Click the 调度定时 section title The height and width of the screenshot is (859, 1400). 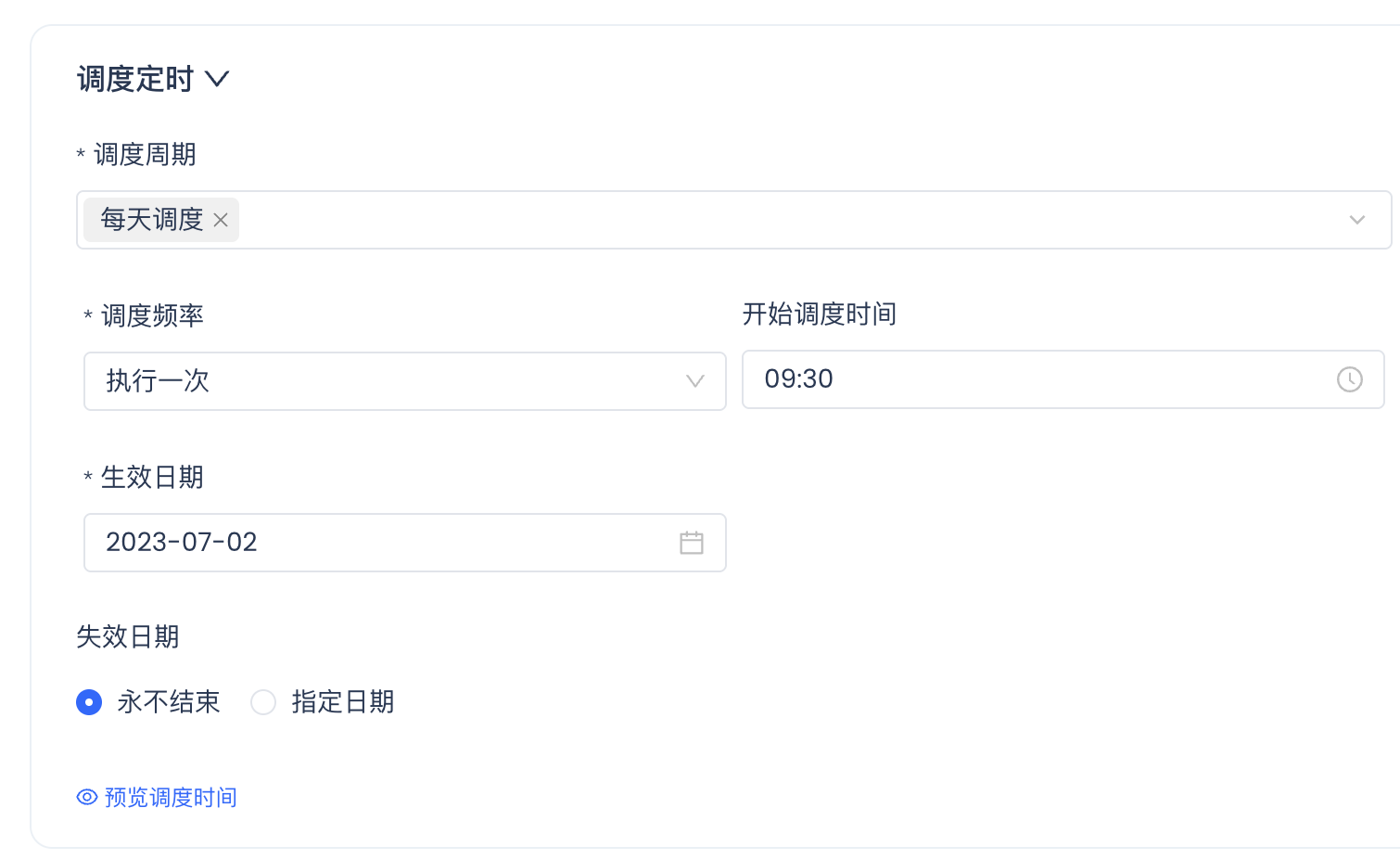[135, 79]
